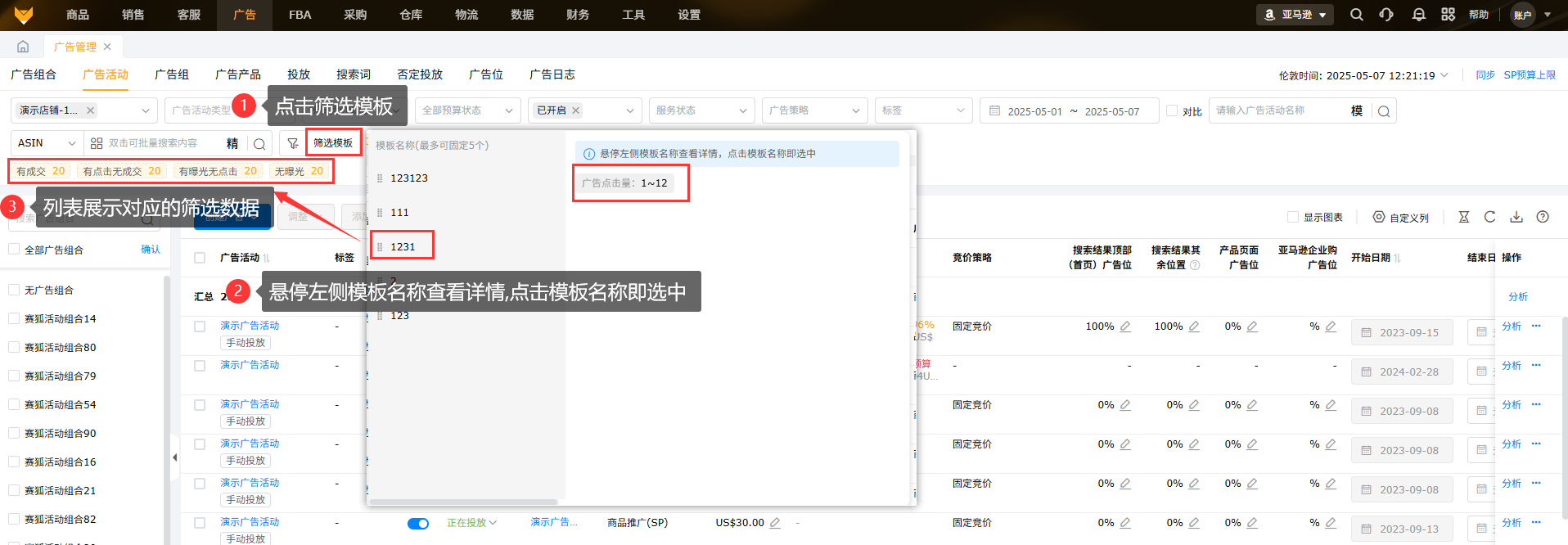This screenshot has width=1568, height=545.
Task: Click sort icon on 开始日期 column
Action: (1398, 258)
